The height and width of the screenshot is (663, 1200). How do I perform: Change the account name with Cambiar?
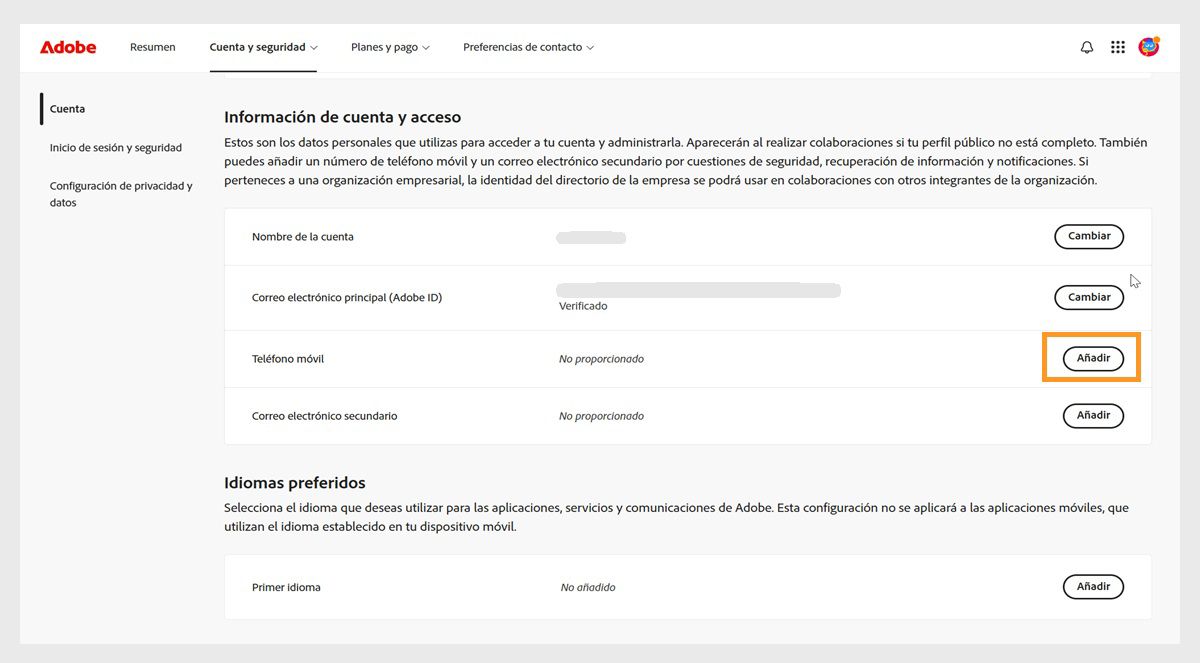click(x=1088, y=236)
